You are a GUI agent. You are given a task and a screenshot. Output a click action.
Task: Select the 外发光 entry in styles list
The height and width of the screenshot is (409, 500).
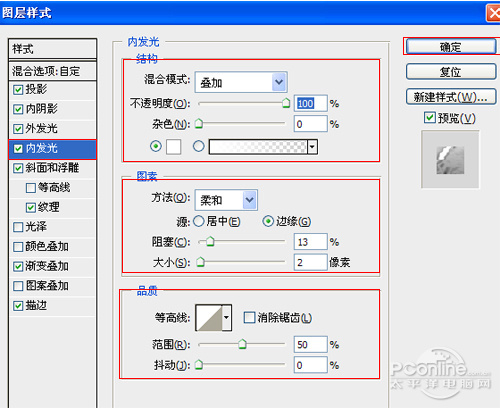tap(42, 129)
